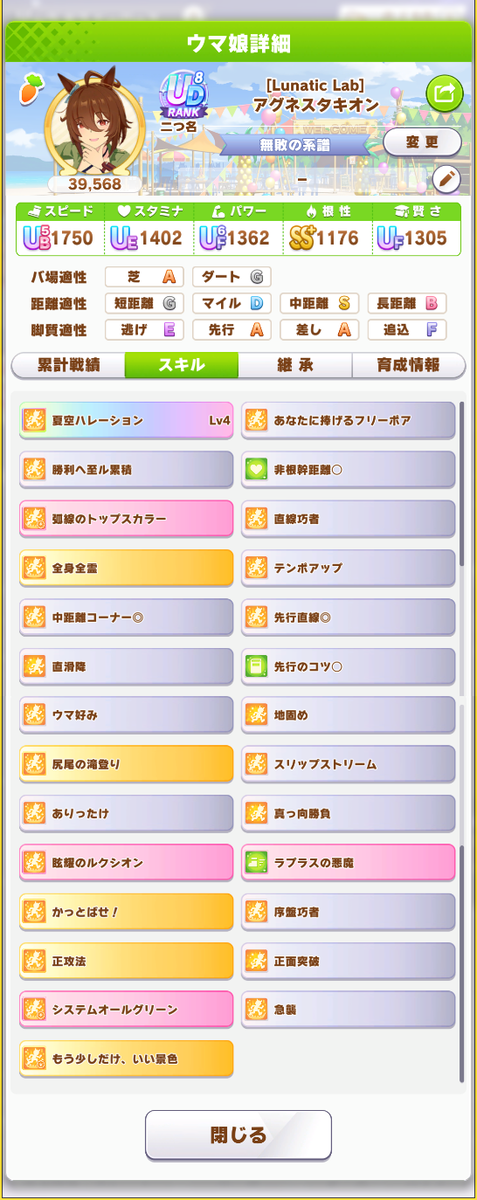The image size is (477, 1200).
Task: Click the skill icon on 全身全霊
Action: point(35,568)
